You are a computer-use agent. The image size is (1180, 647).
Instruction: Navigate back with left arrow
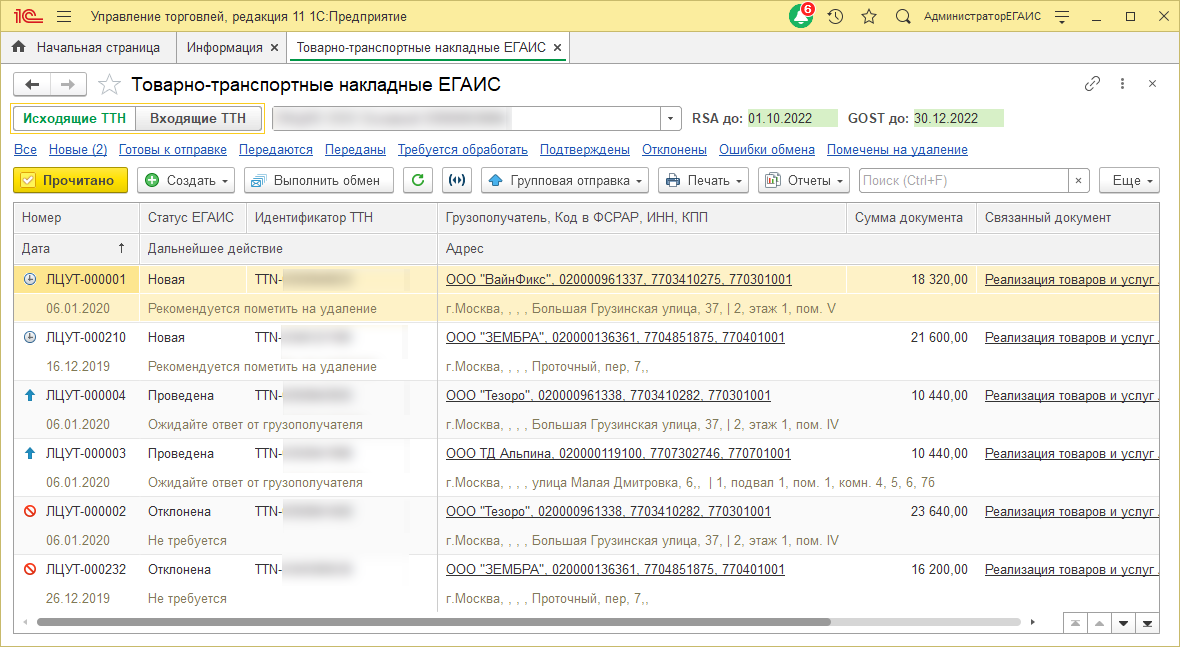click(x=32, y=85)
